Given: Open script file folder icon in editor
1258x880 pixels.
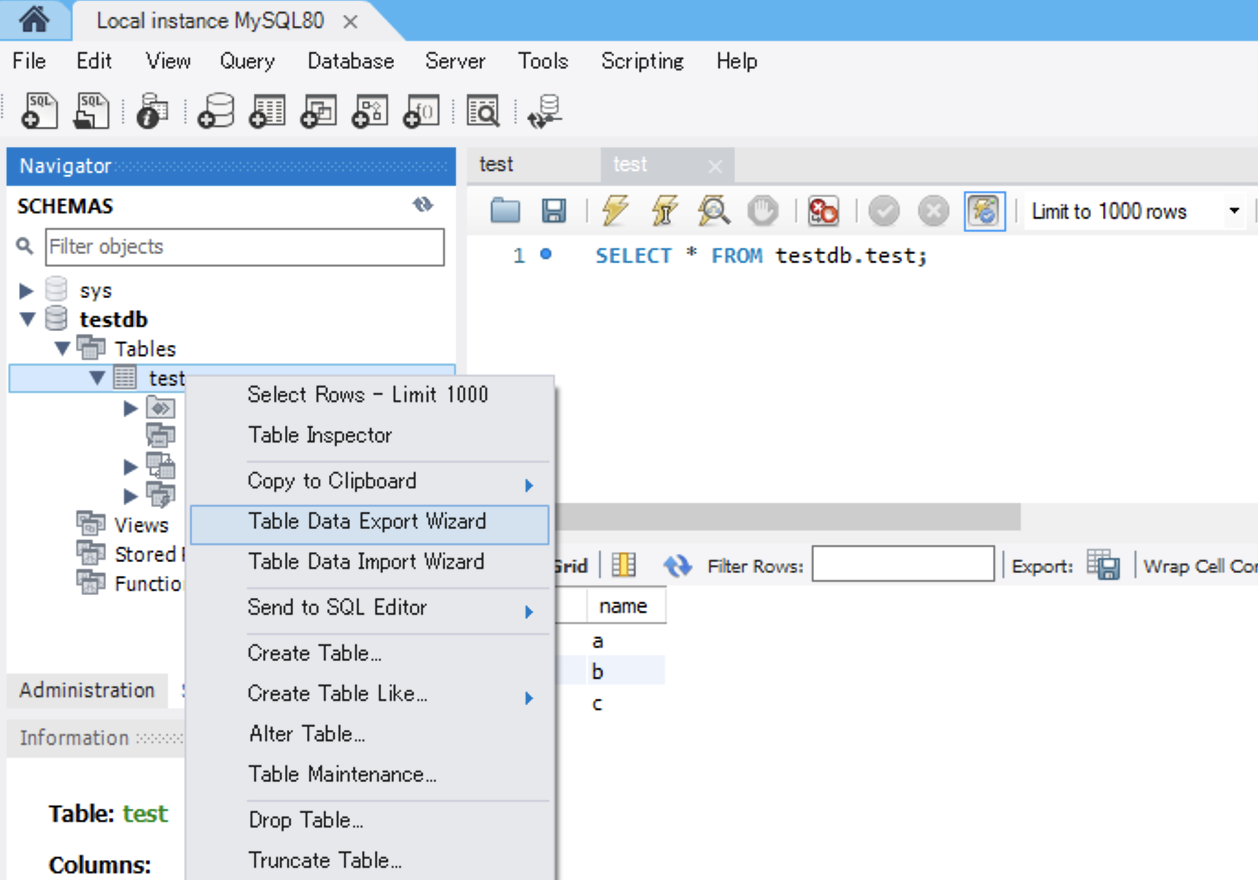Looking at the screenshot, I should [506, 210].
